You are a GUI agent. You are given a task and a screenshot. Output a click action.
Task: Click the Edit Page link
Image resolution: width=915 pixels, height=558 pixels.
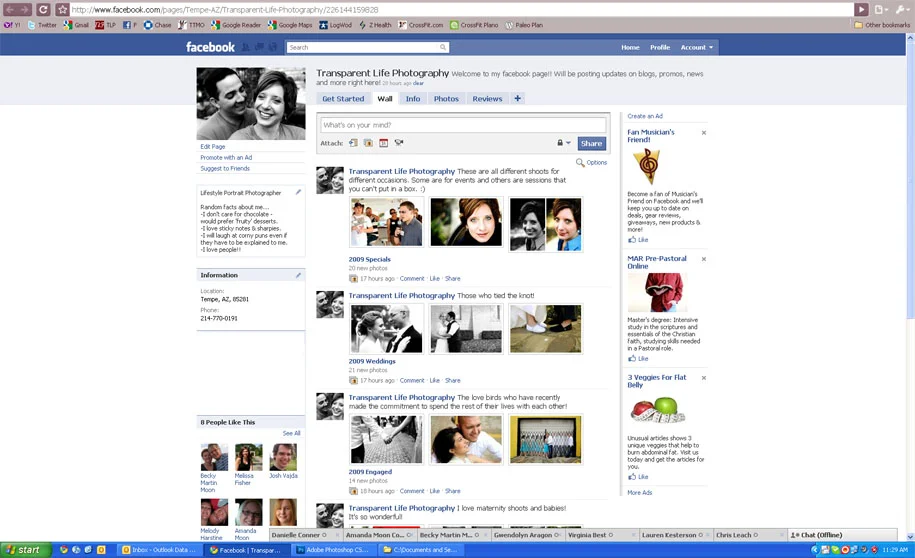(x=212, y=147)
